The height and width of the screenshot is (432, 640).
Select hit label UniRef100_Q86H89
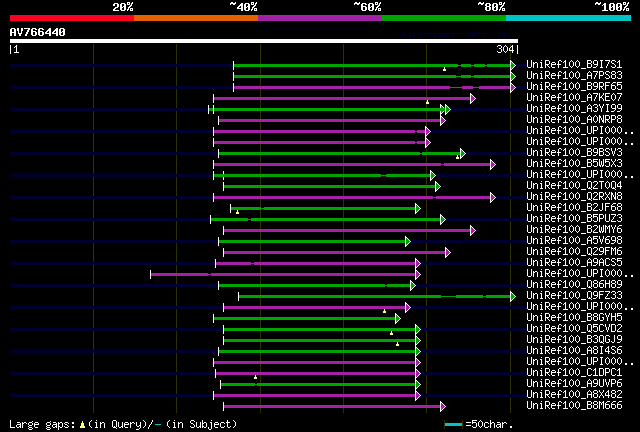pyautogui.click(x=574, y=285)
